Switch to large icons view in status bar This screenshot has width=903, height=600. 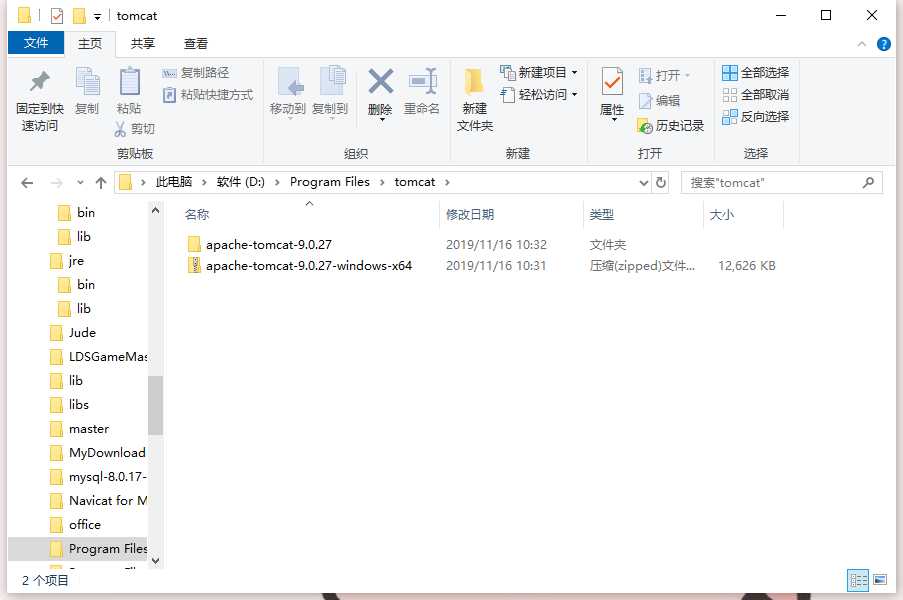coord(880,580)
